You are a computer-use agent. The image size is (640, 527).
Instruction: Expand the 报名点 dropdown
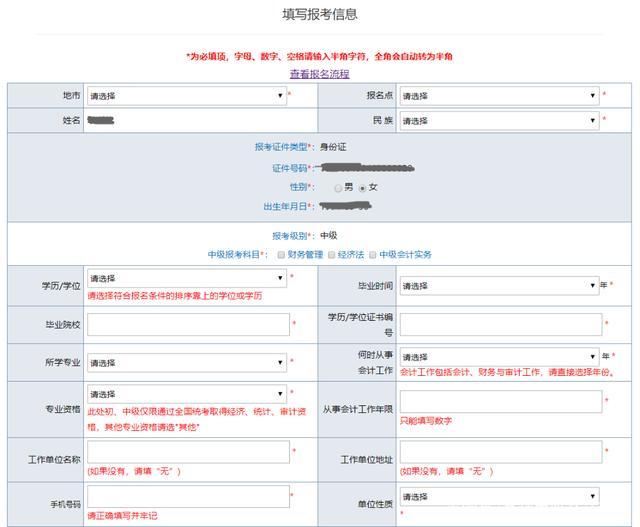click(499, 96)
